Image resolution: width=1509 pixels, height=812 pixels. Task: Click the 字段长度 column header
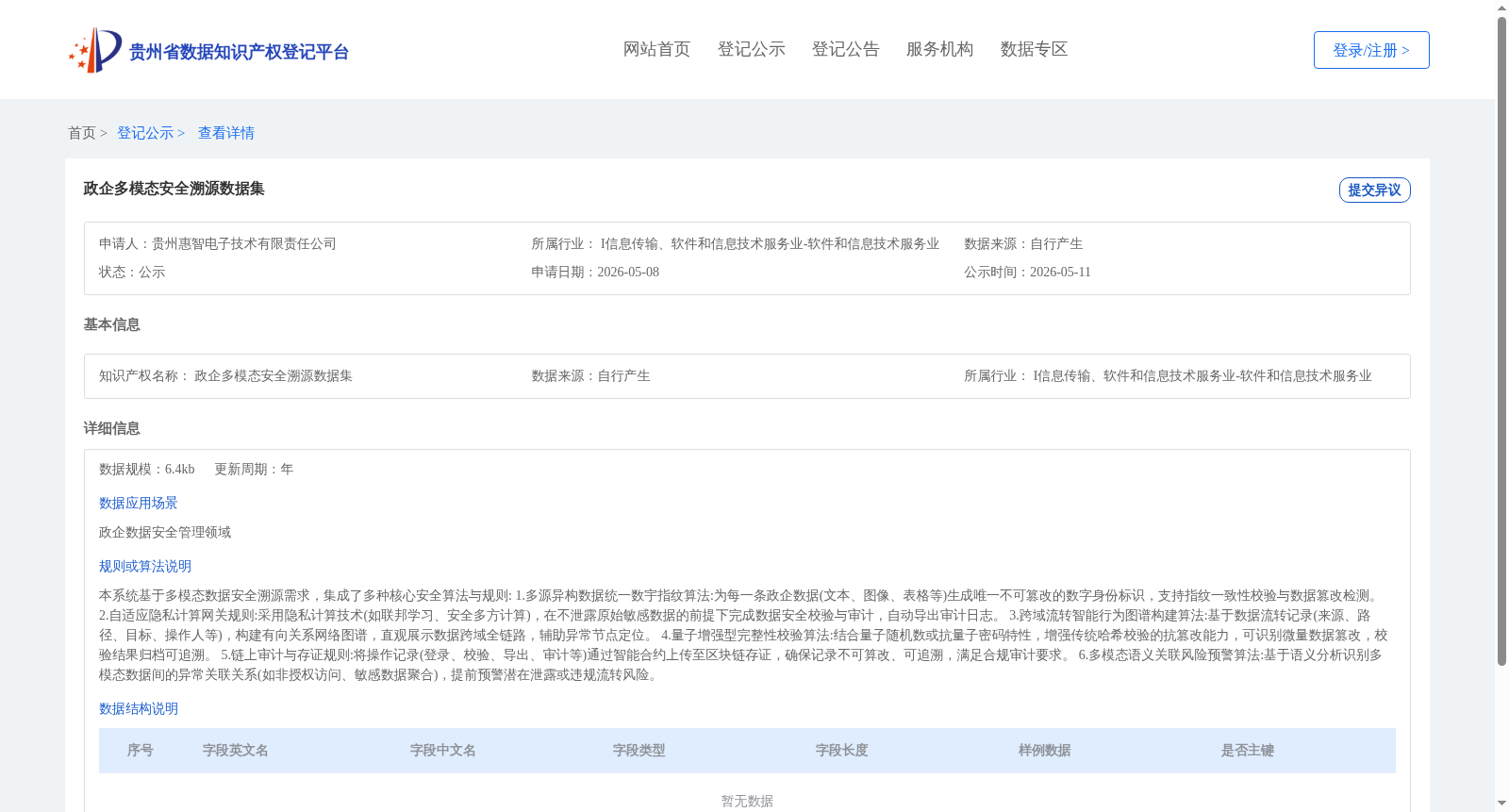pos(842,751)
